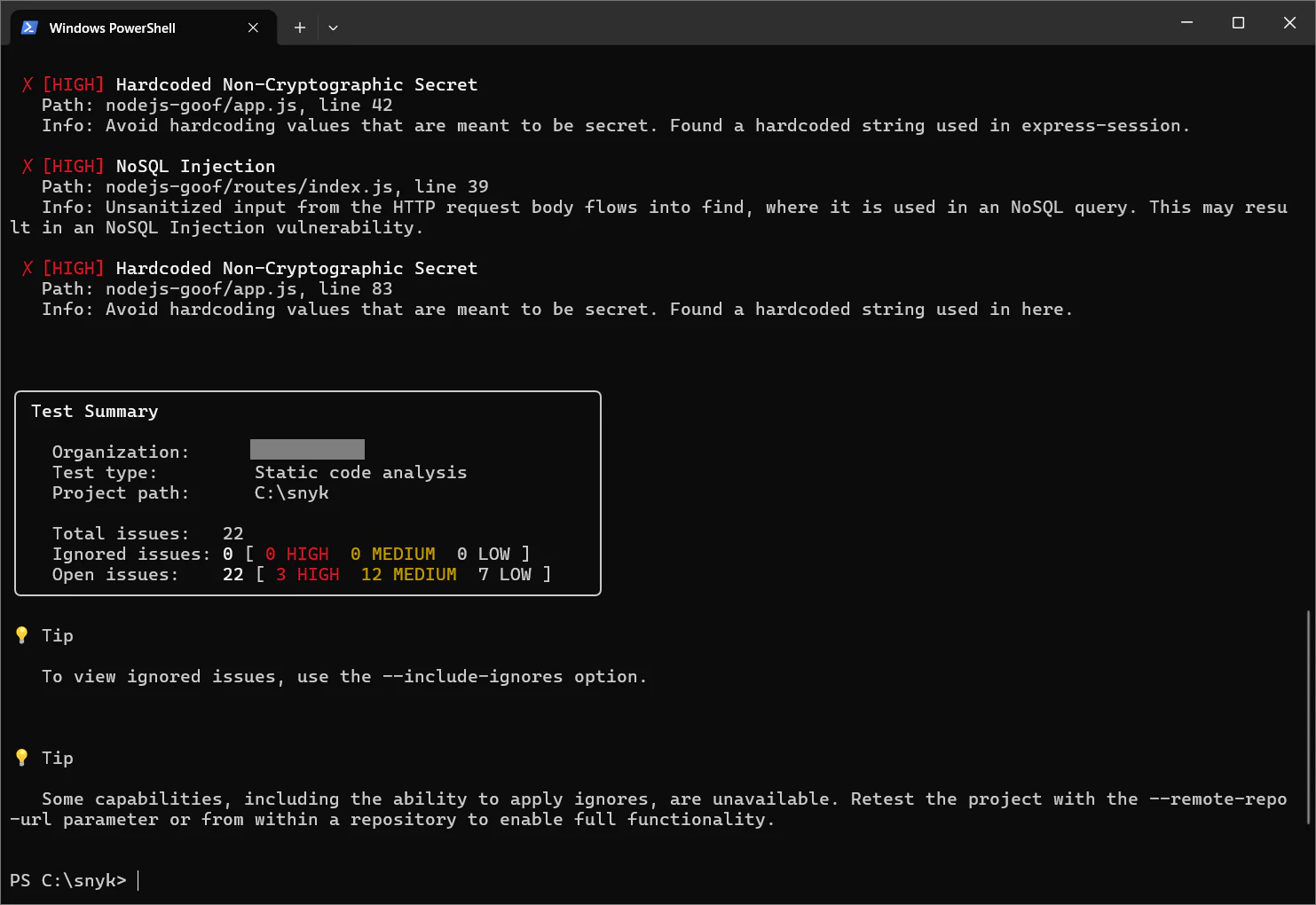This screenshot has width=1316, height=905.
Task: Click the path 'nodejs-goof/routes/index.js, line 39'
Action: pos(296,186)
